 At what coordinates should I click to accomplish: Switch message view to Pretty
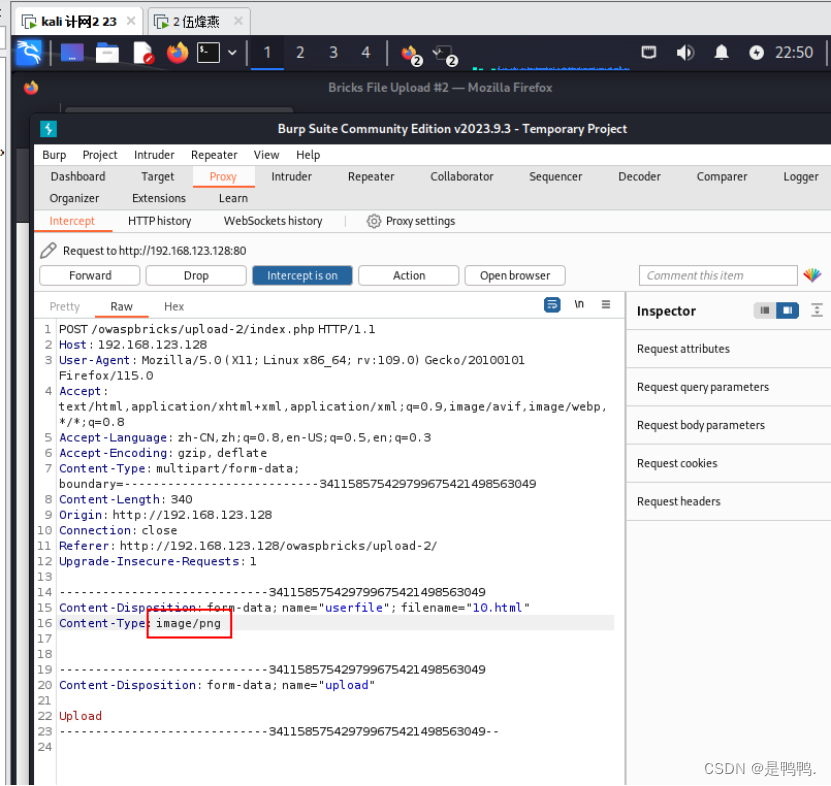[x=65, y=307]
